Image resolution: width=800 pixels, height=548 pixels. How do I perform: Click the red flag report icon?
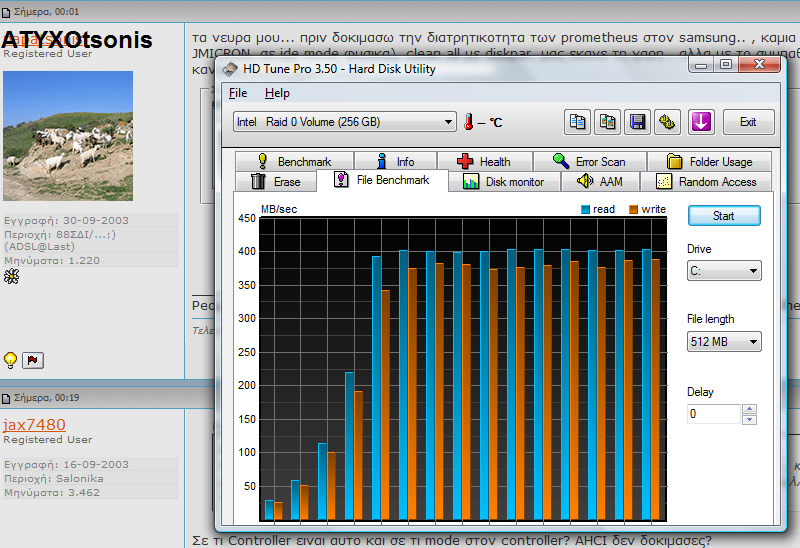tap(33, 360)
